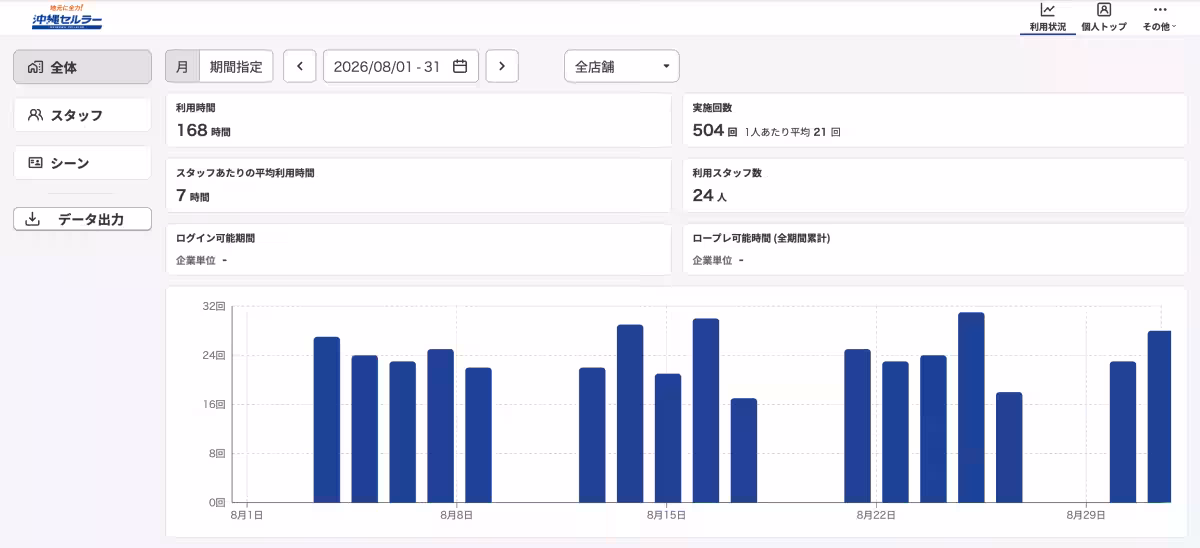The image size is (1200, 548).
Task: Go to previous month arrow
Action: pyautogui.click(x=300, y=66)
